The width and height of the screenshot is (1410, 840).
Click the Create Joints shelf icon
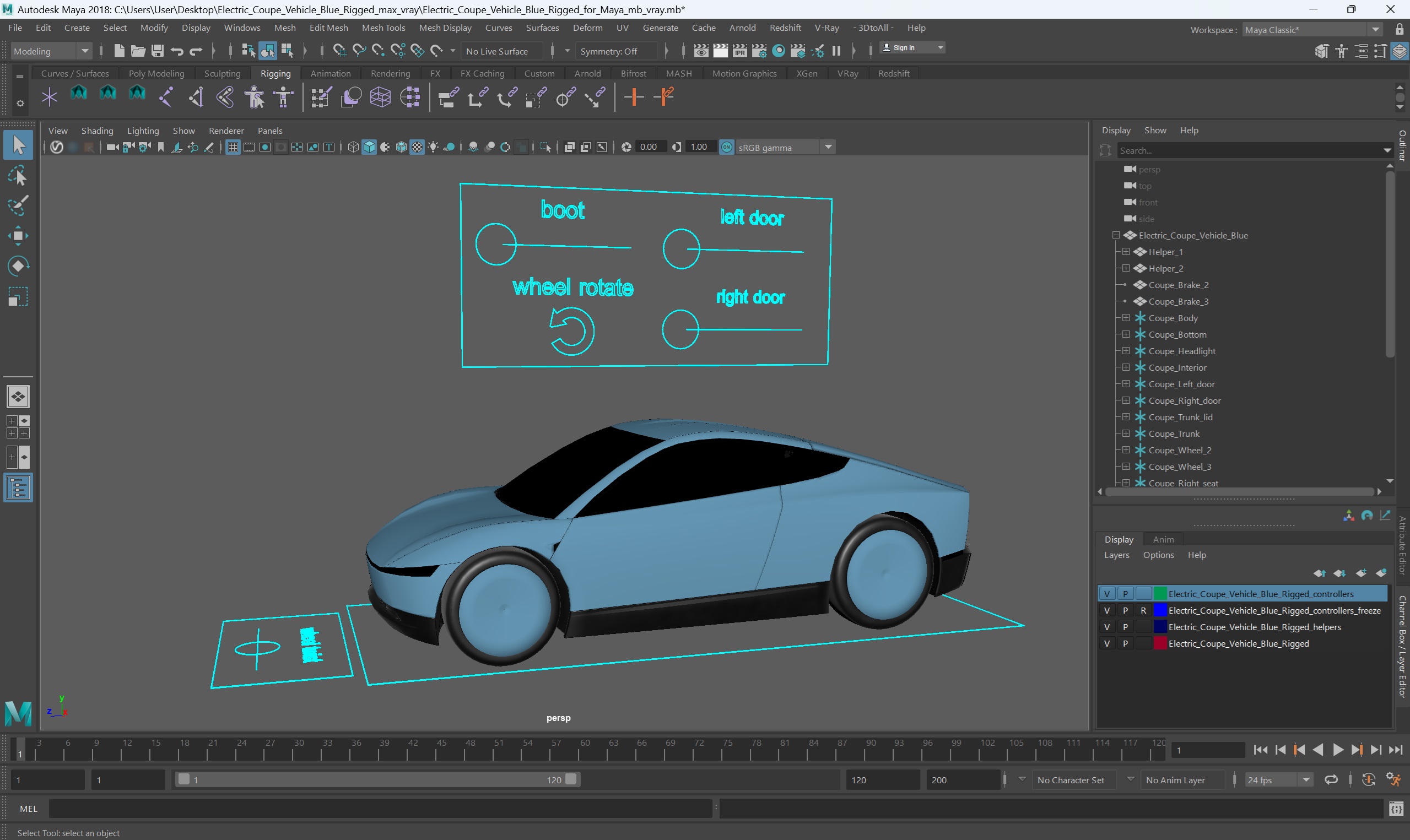point(166,97)
